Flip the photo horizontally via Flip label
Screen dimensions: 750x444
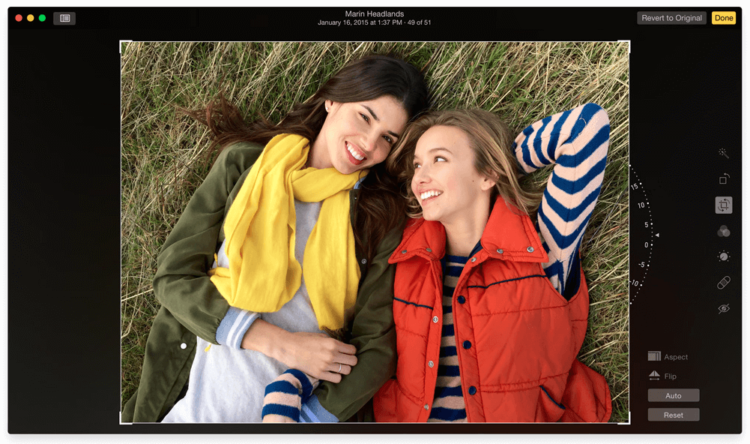(x=670, y=377)
